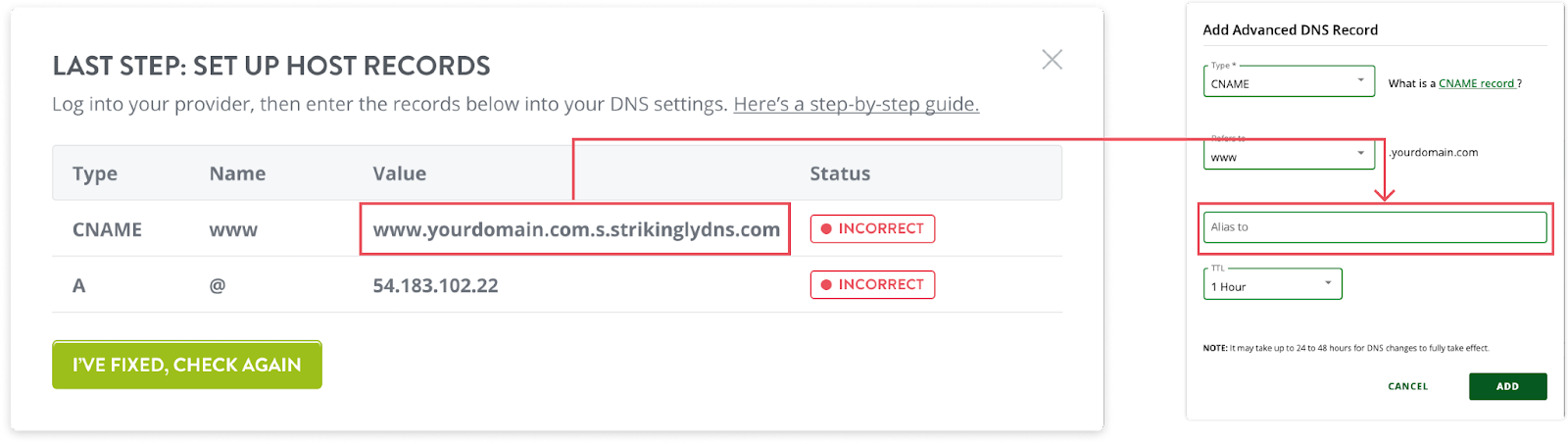Click I've Fixed, Check Again button
This screenshot has width=1568, height=444.
pos(187,365)
